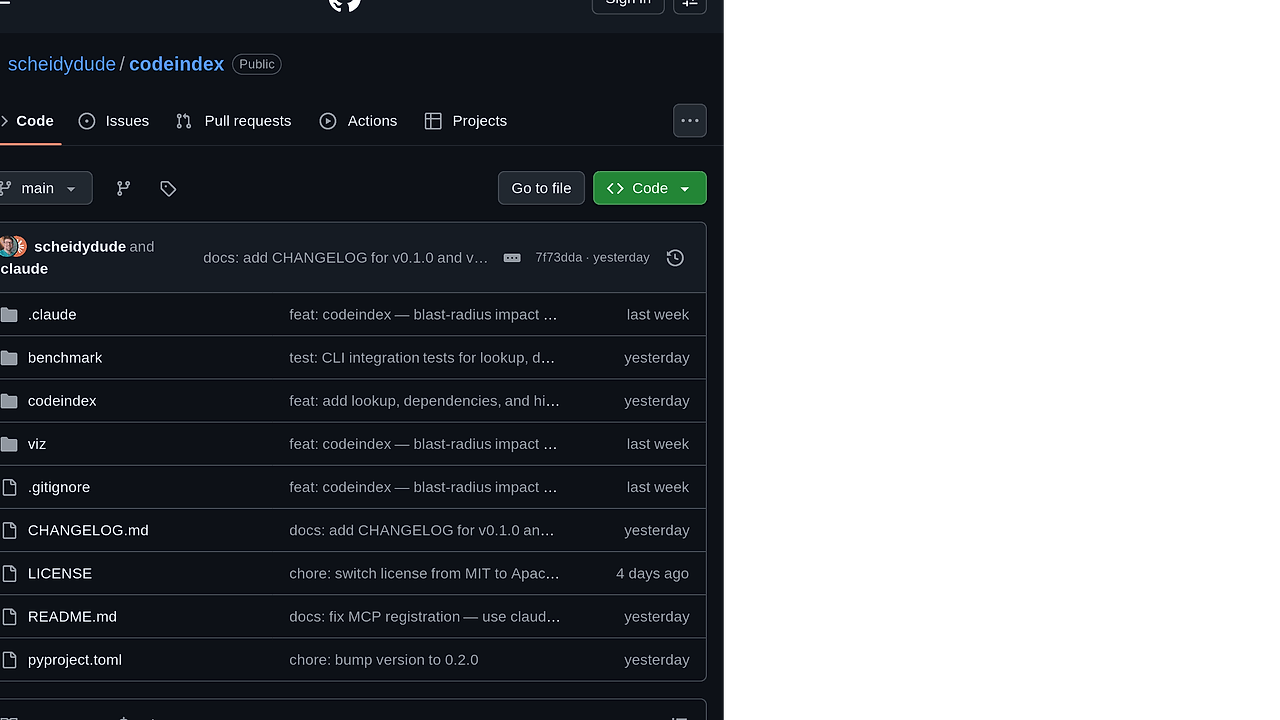Open the README row fix MCP registration commit
Viewport: 1280px width, 720px height.
pos(425,616)
